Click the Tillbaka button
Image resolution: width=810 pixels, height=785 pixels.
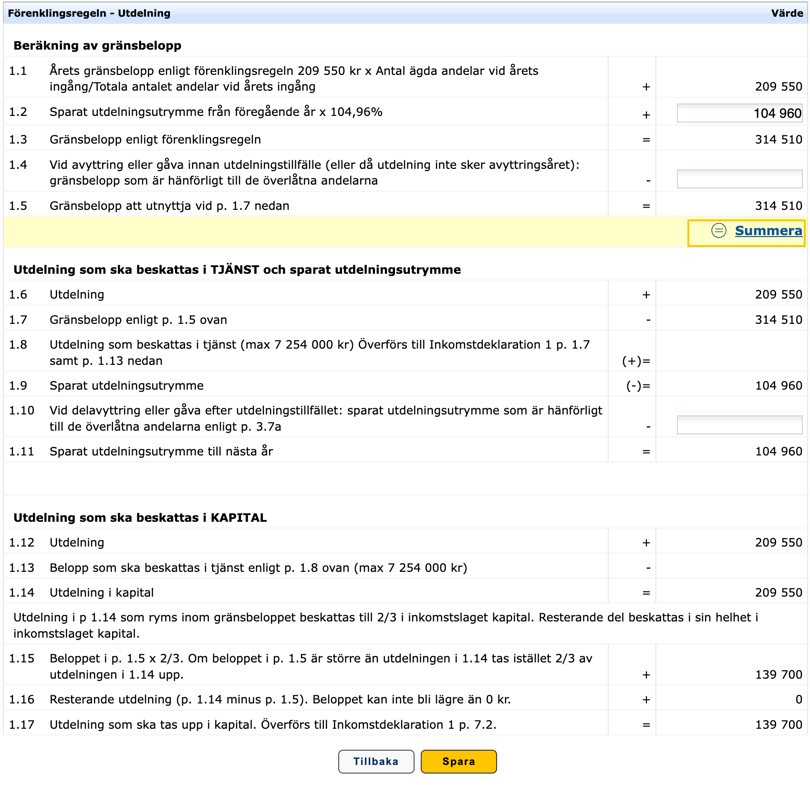376,761
